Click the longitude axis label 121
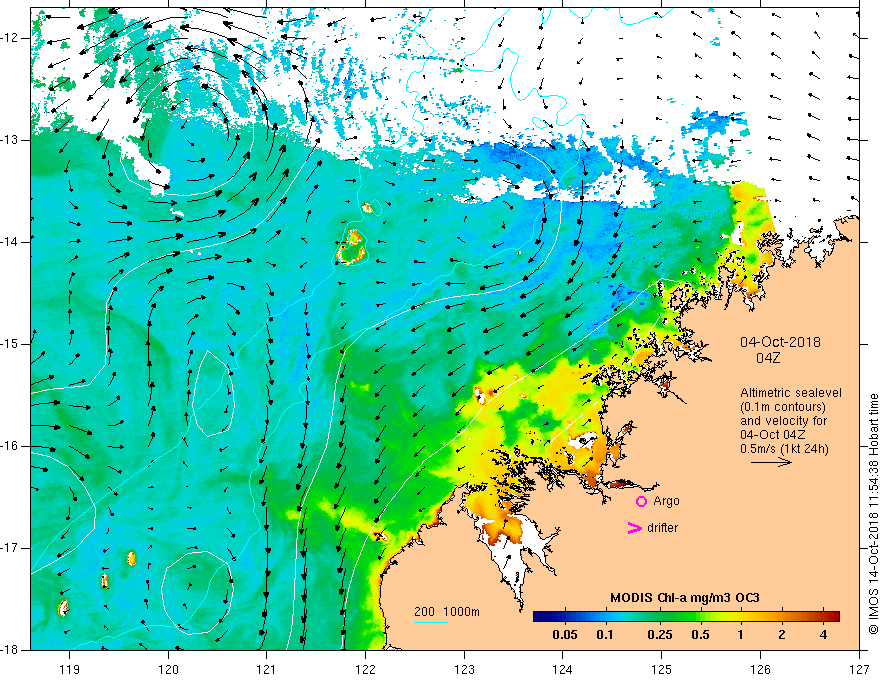Screen dimensions: 880x680 point(267,669)
